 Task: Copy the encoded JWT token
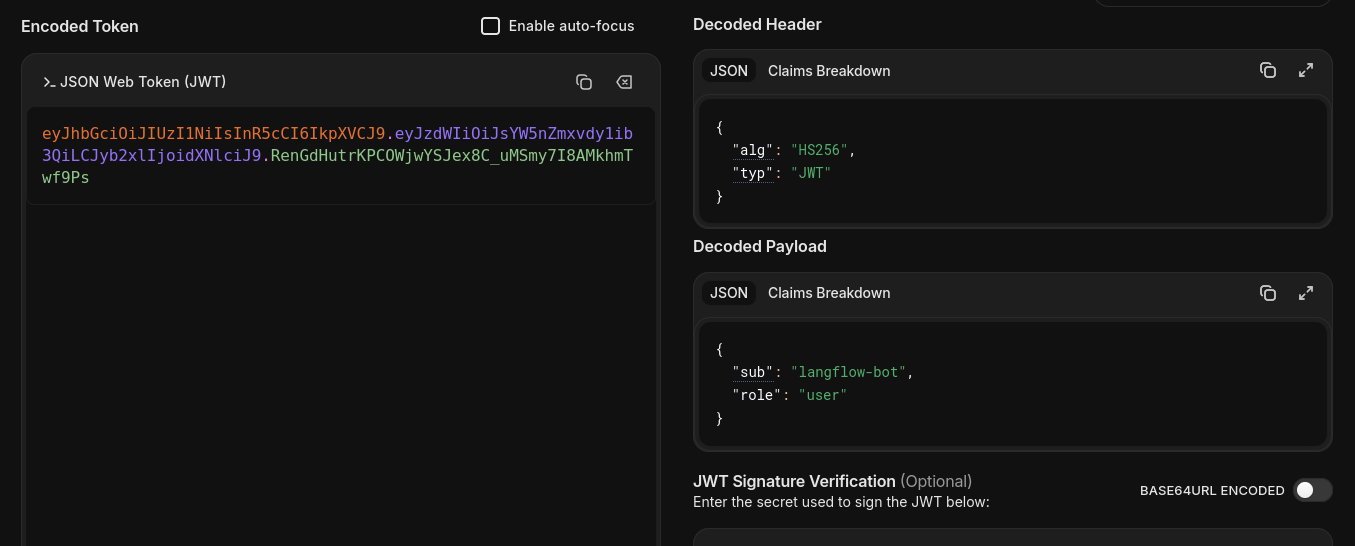[584, 82]
